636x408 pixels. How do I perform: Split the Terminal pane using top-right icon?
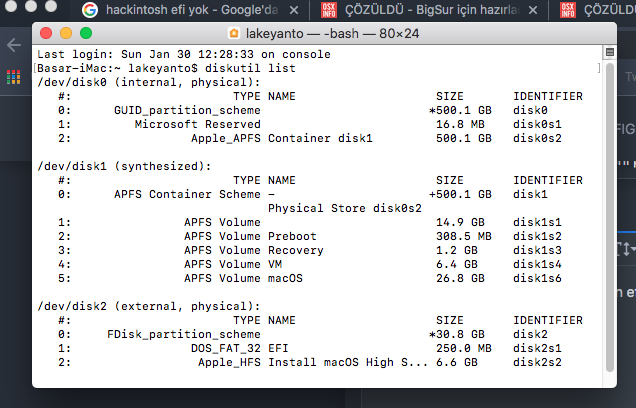(x=609, y=52)
